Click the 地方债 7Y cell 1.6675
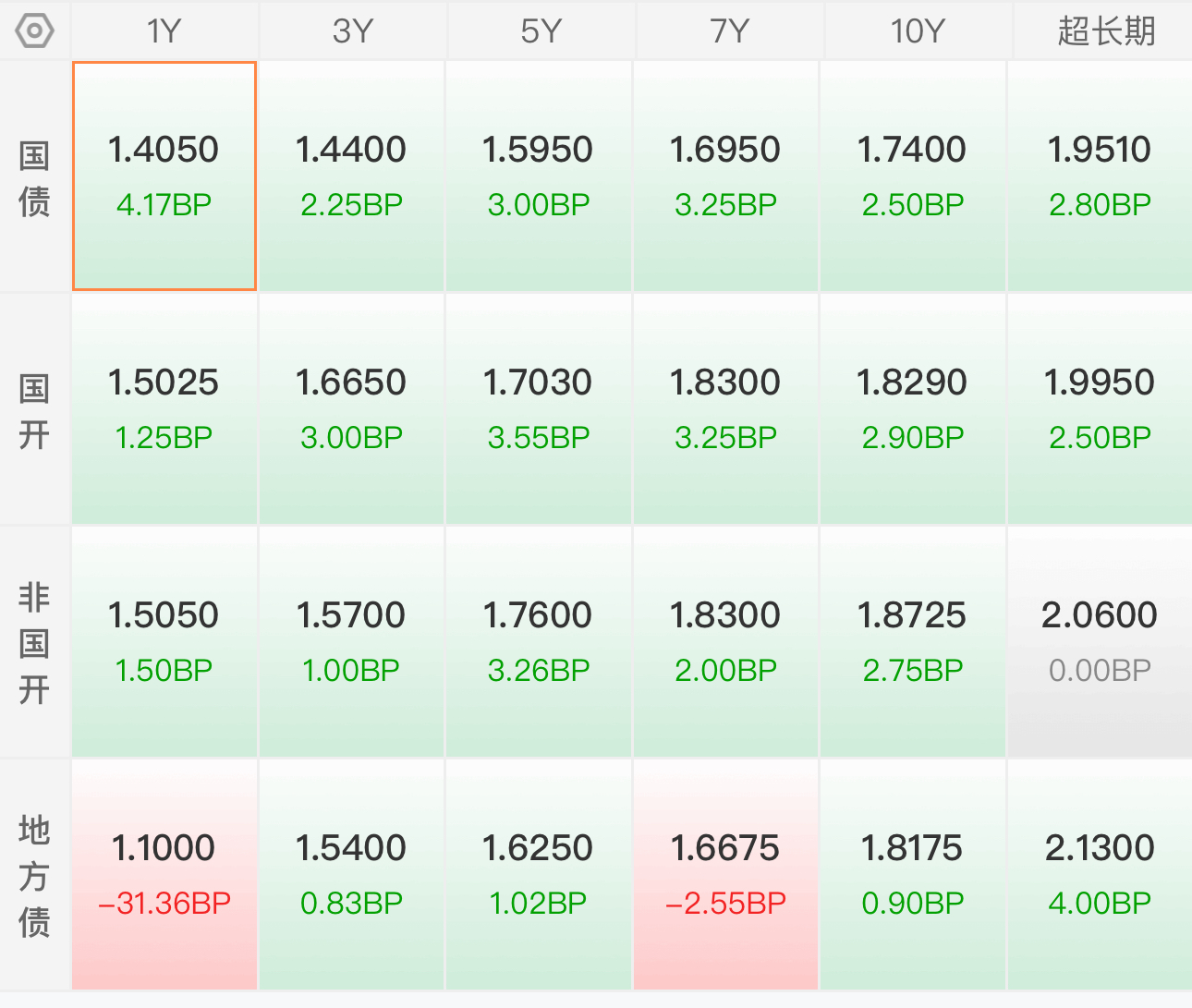 pos(726,875)
